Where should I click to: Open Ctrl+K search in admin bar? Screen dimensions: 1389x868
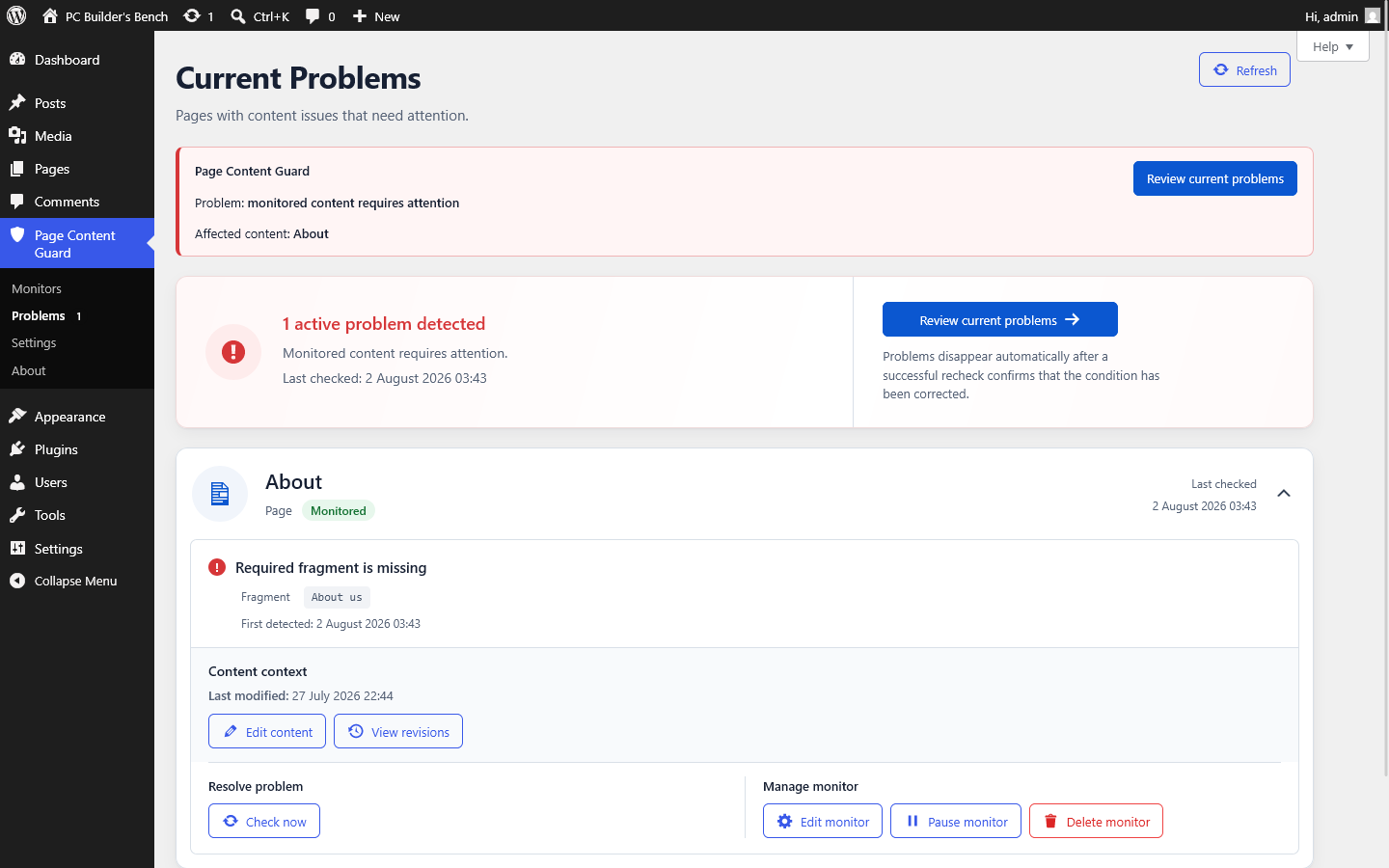click(260, 16)
